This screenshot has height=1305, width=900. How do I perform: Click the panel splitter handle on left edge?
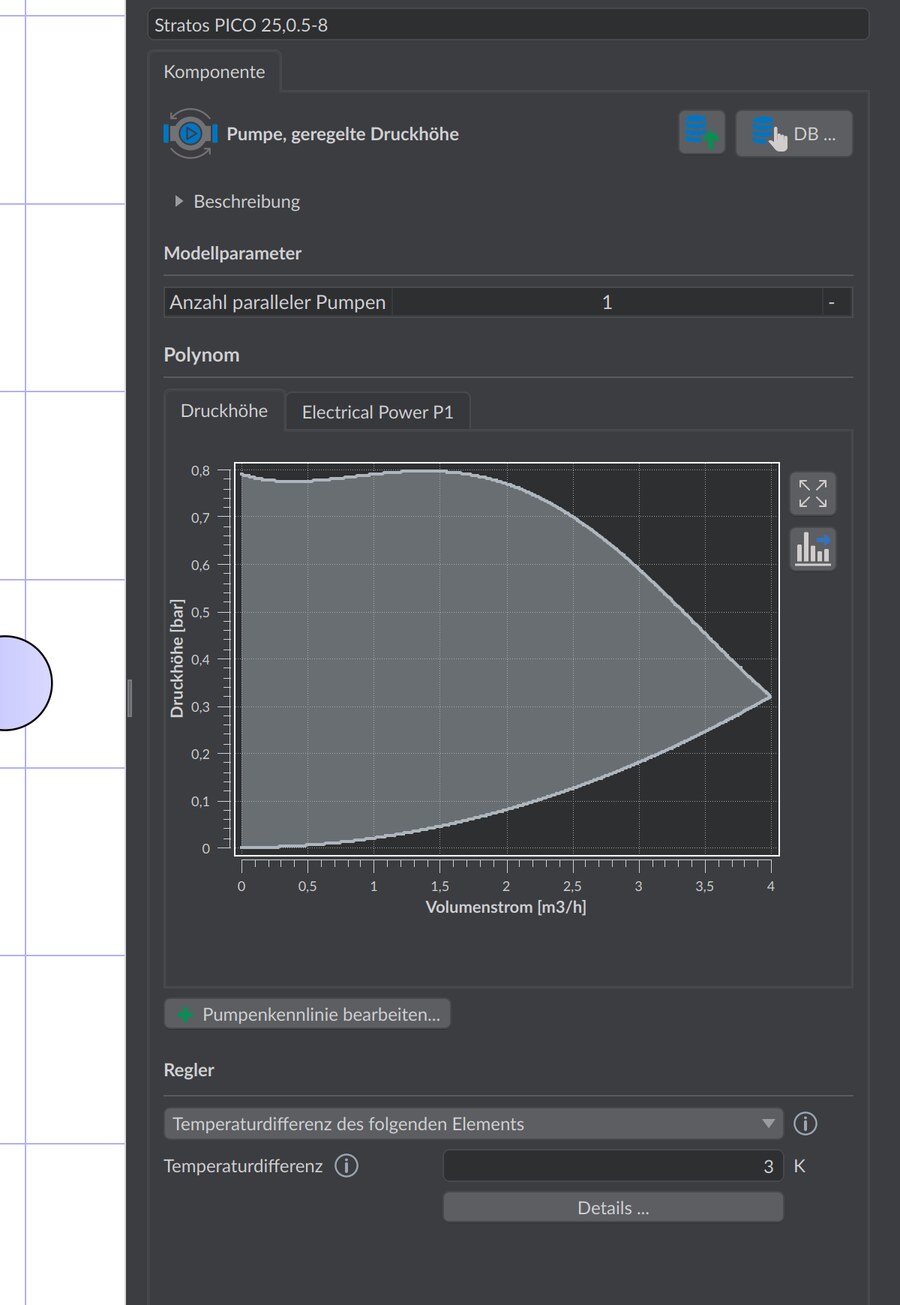130,697
